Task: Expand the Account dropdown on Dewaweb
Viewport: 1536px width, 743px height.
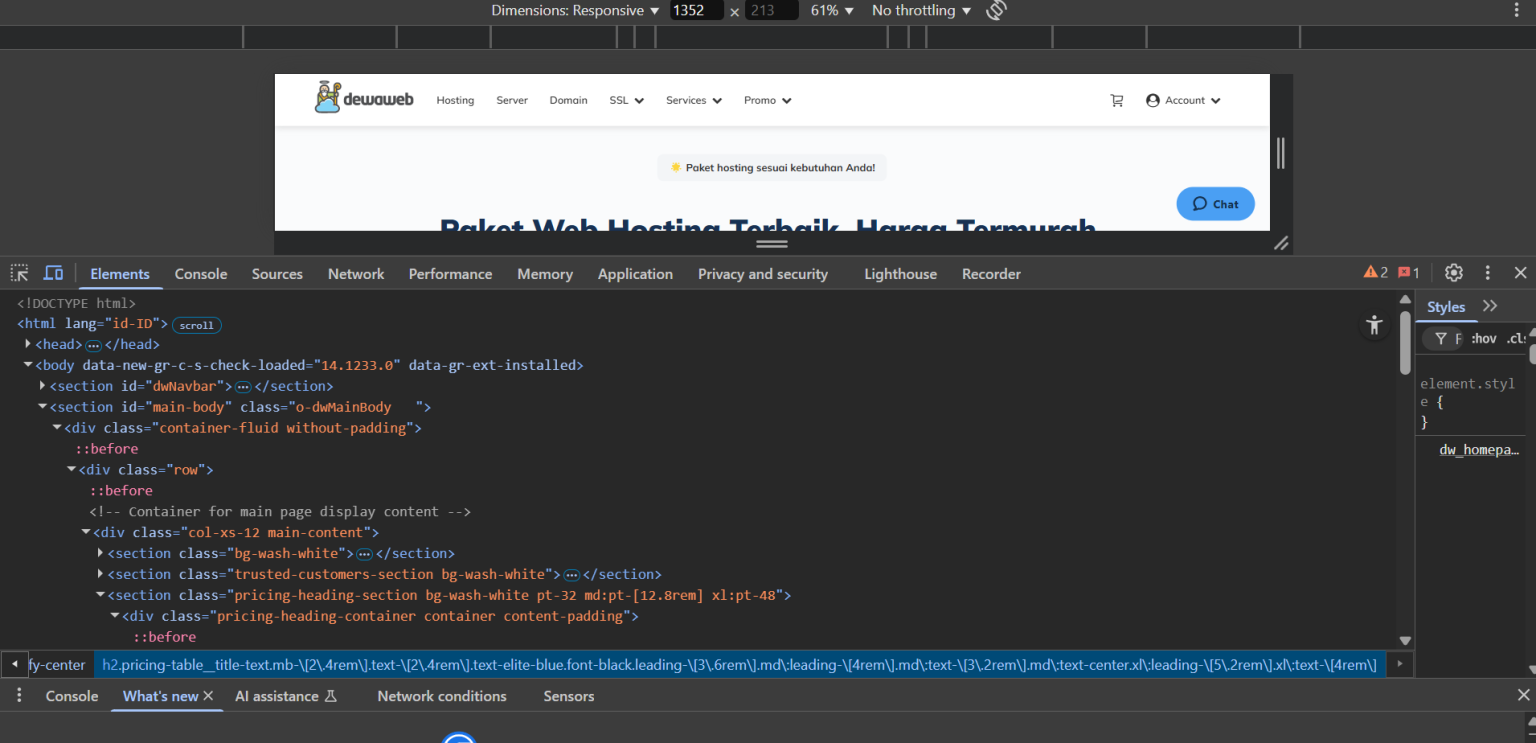Action: [x=1183, y=100]
